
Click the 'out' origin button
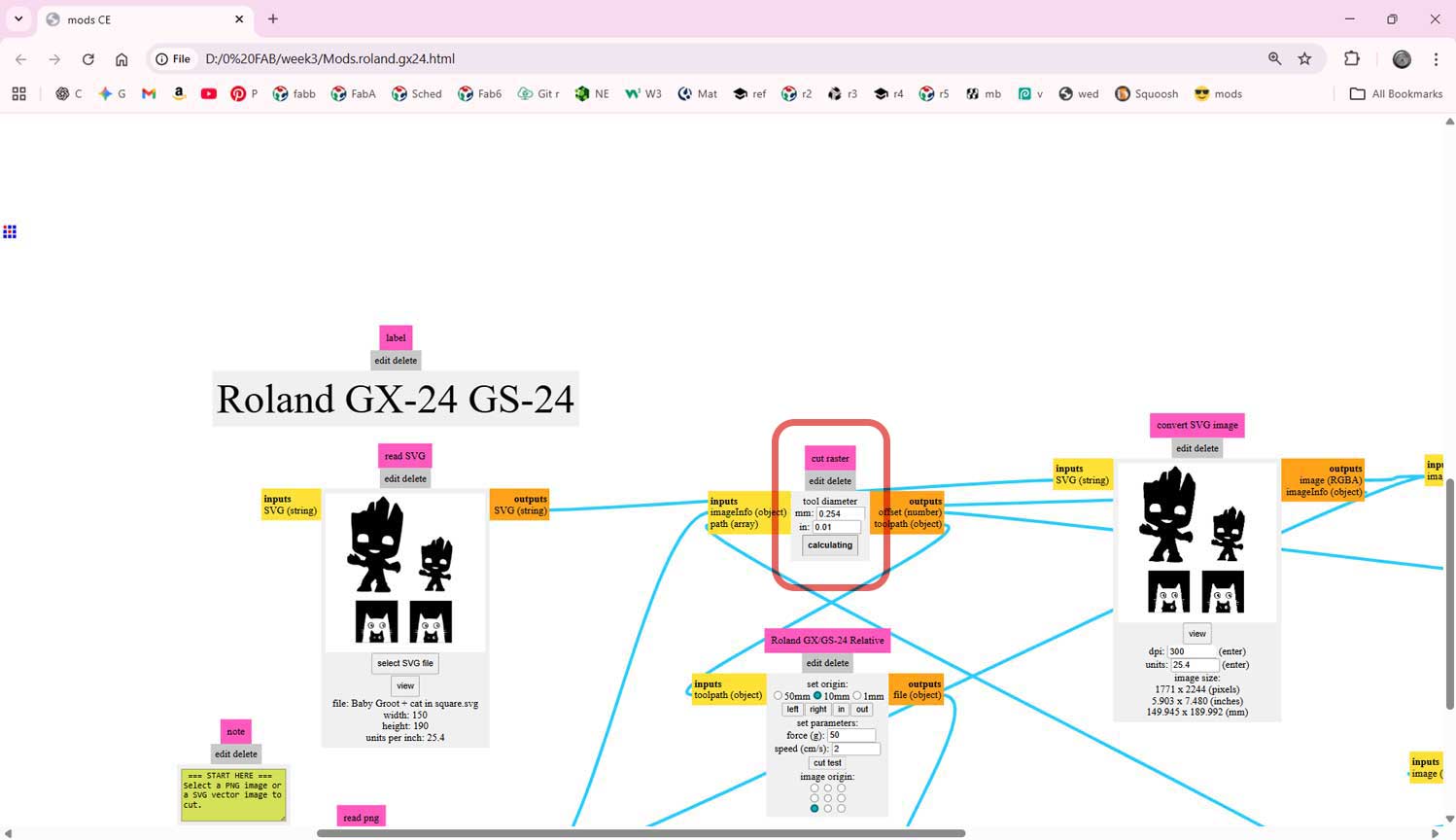coord(862,710)
